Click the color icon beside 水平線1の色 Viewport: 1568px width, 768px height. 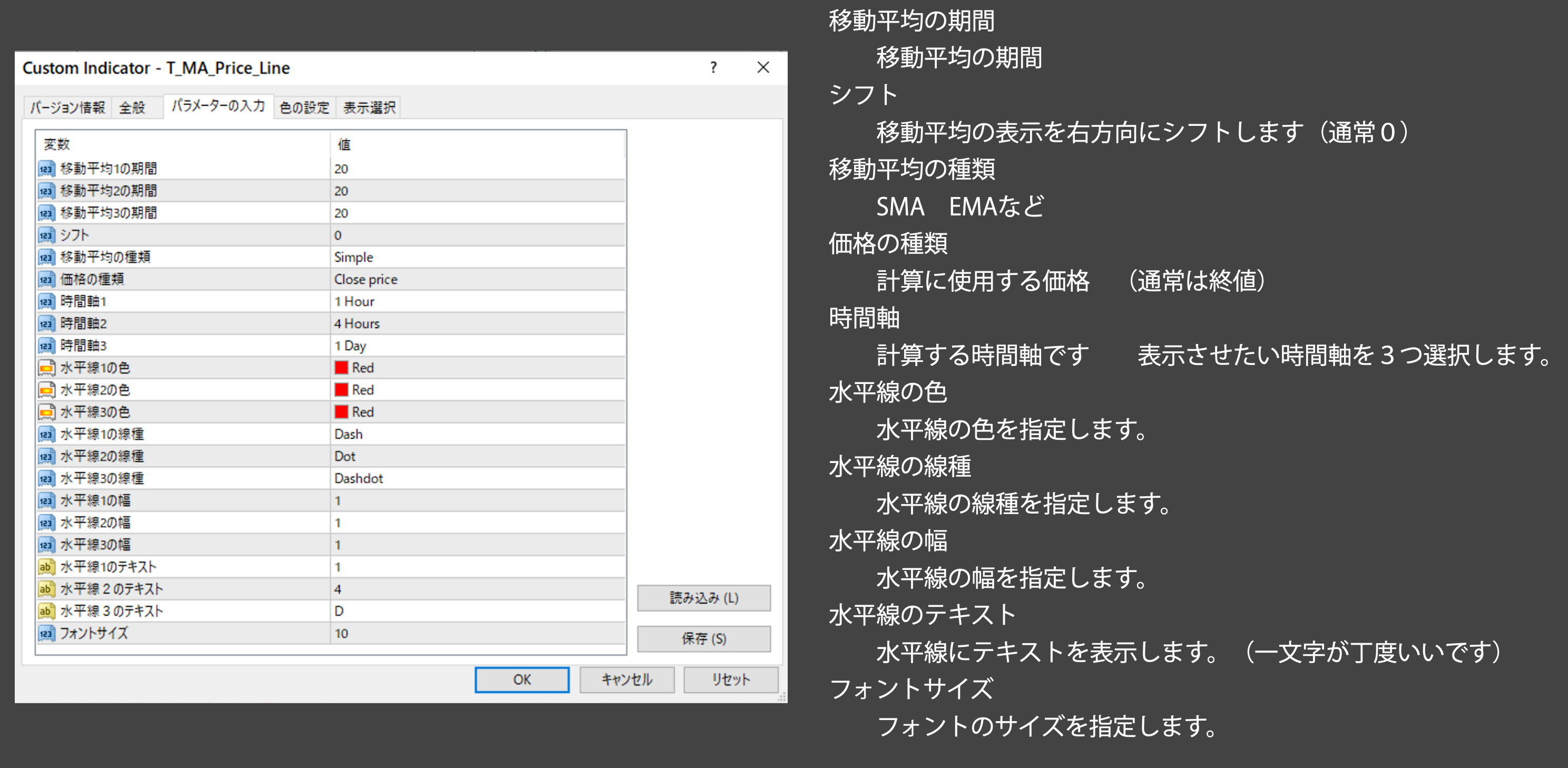click(x=46, y=368)
